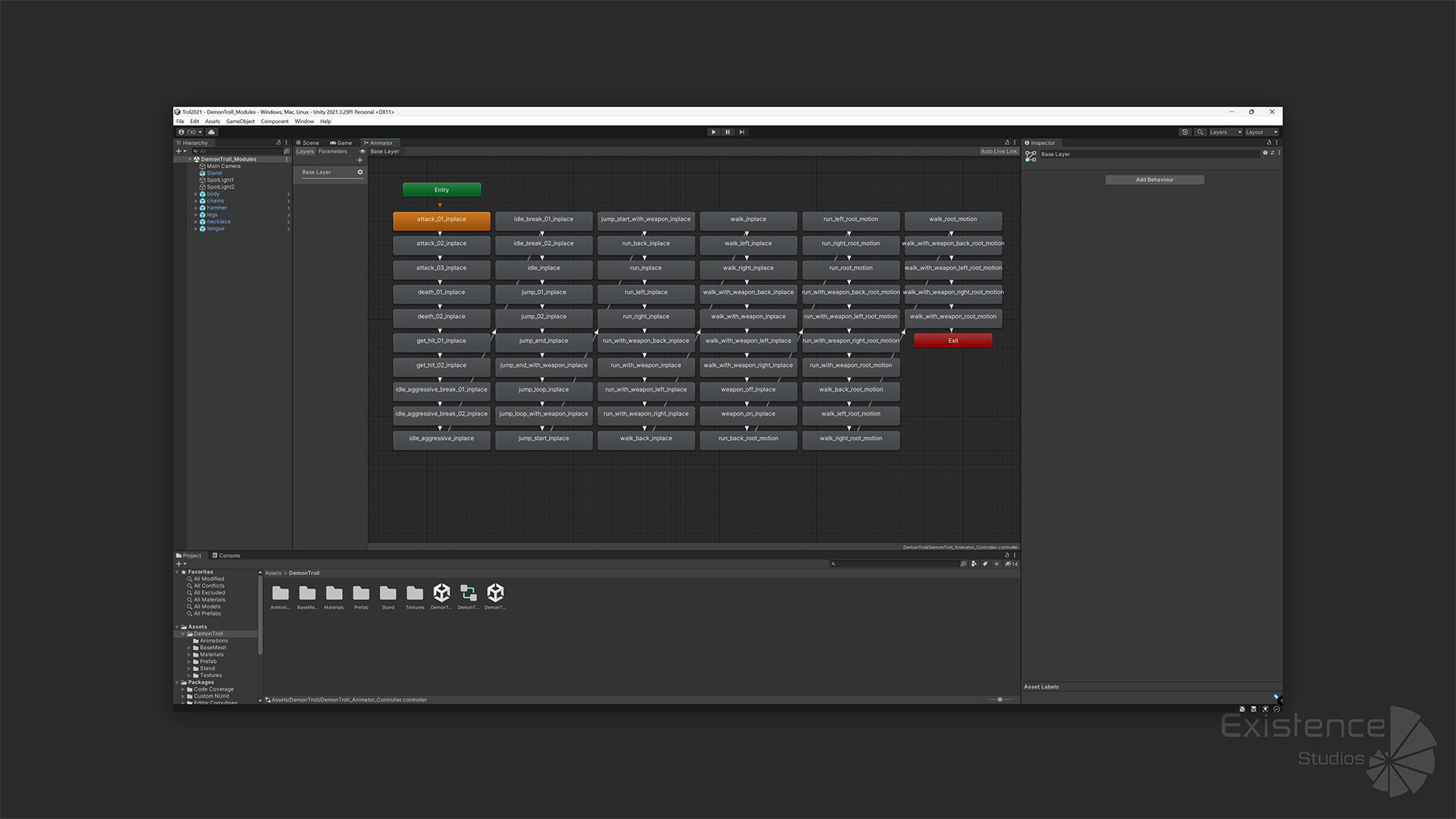This screenshot has width=1456, height=819.
Task: Open the Layers dropdown in the top toolbar
Action: (x=1225, y=132)
